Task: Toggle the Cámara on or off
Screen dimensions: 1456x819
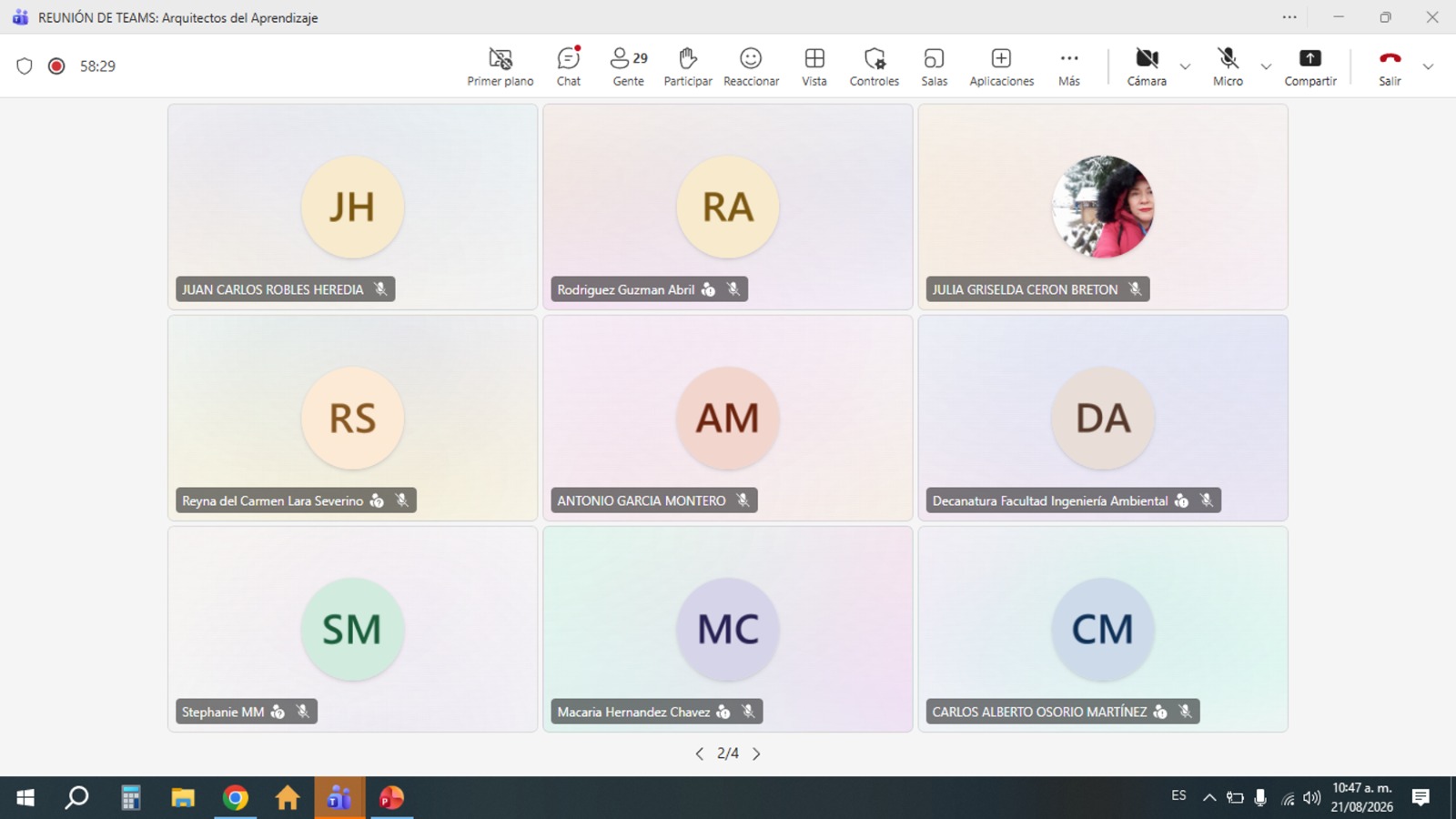Action: click(x=1147, y=66)
